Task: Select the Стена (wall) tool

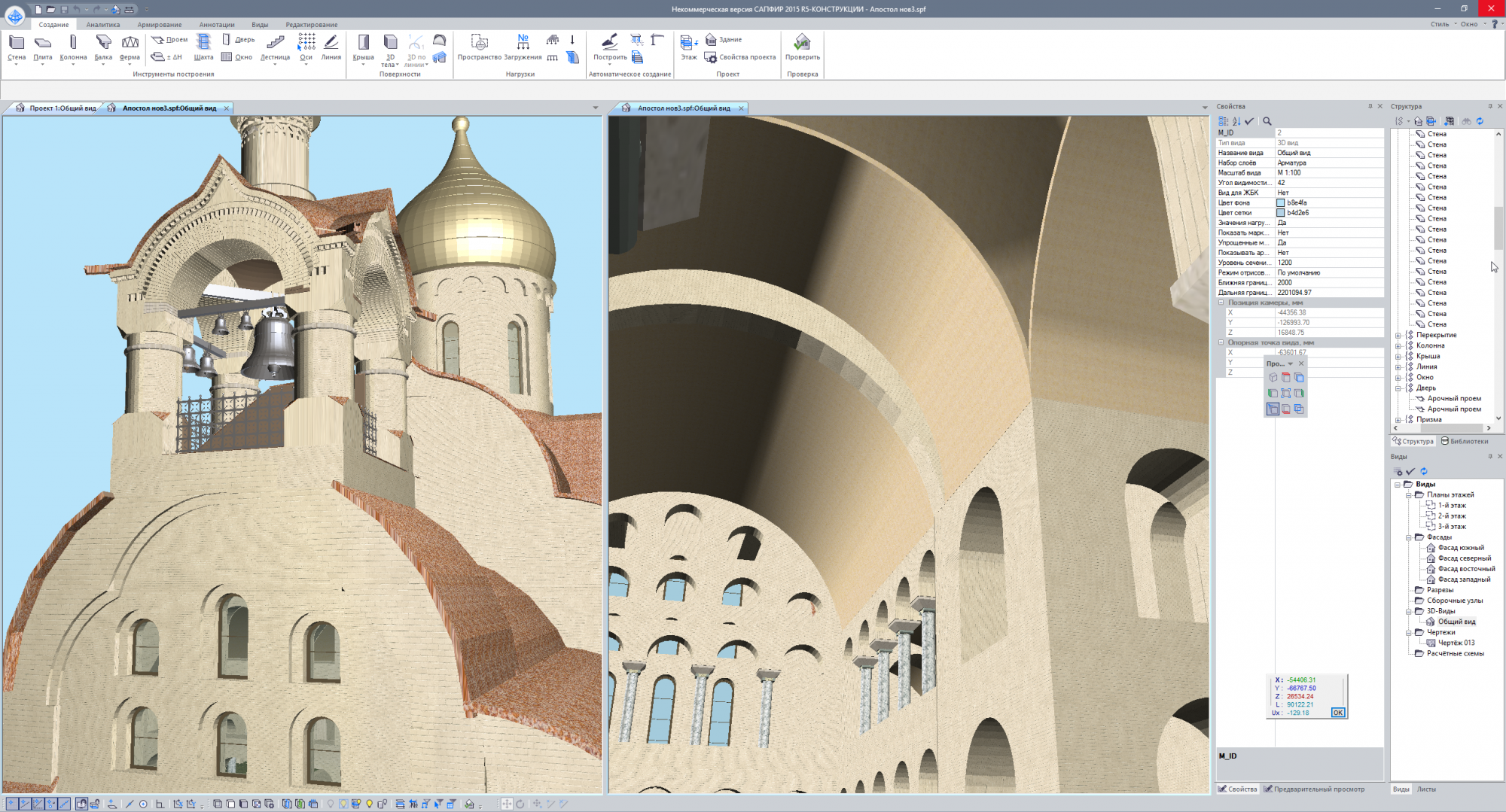Action: coord(17,47)
